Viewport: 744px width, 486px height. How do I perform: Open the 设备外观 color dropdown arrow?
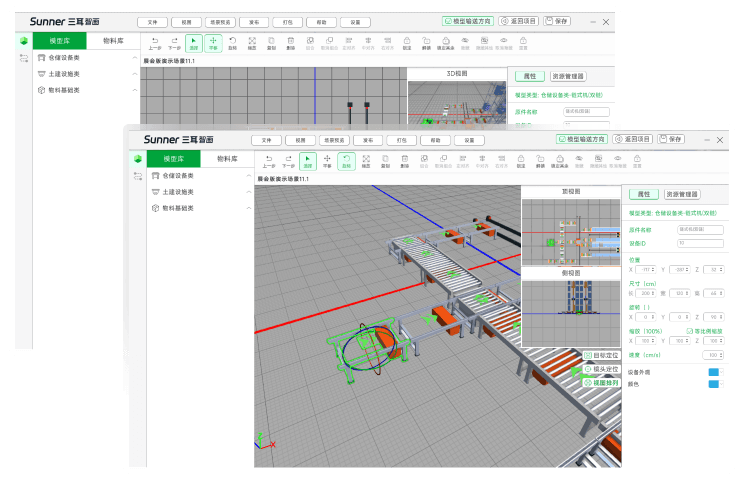(x=722, y=372)
